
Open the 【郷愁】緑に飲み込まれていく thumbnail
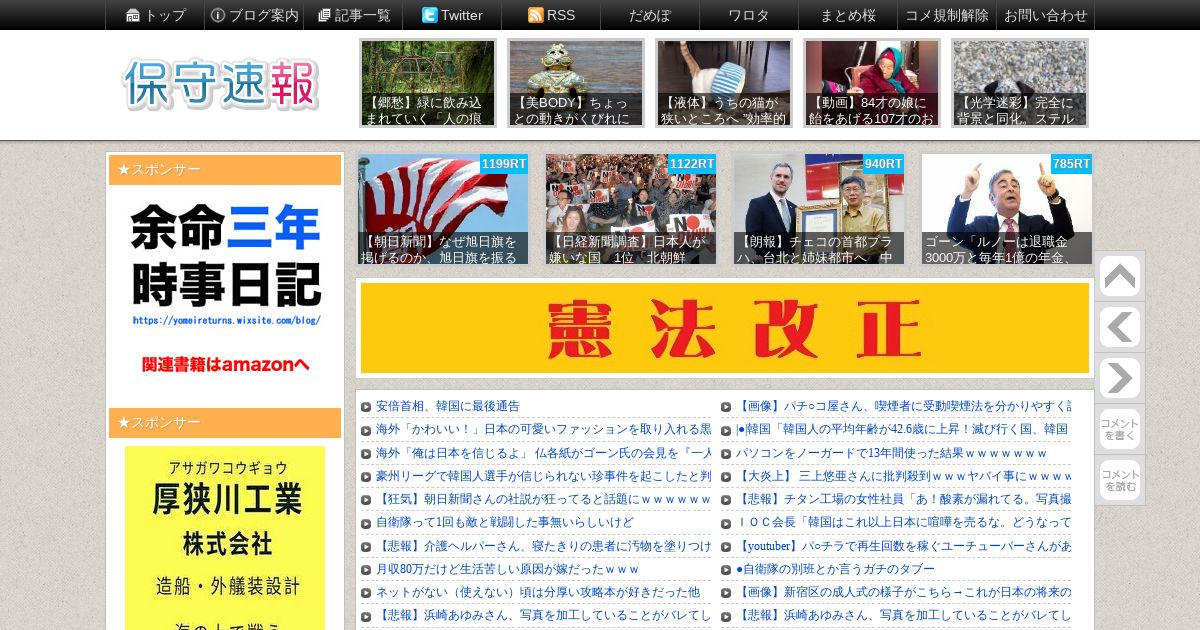click(428, 83)
